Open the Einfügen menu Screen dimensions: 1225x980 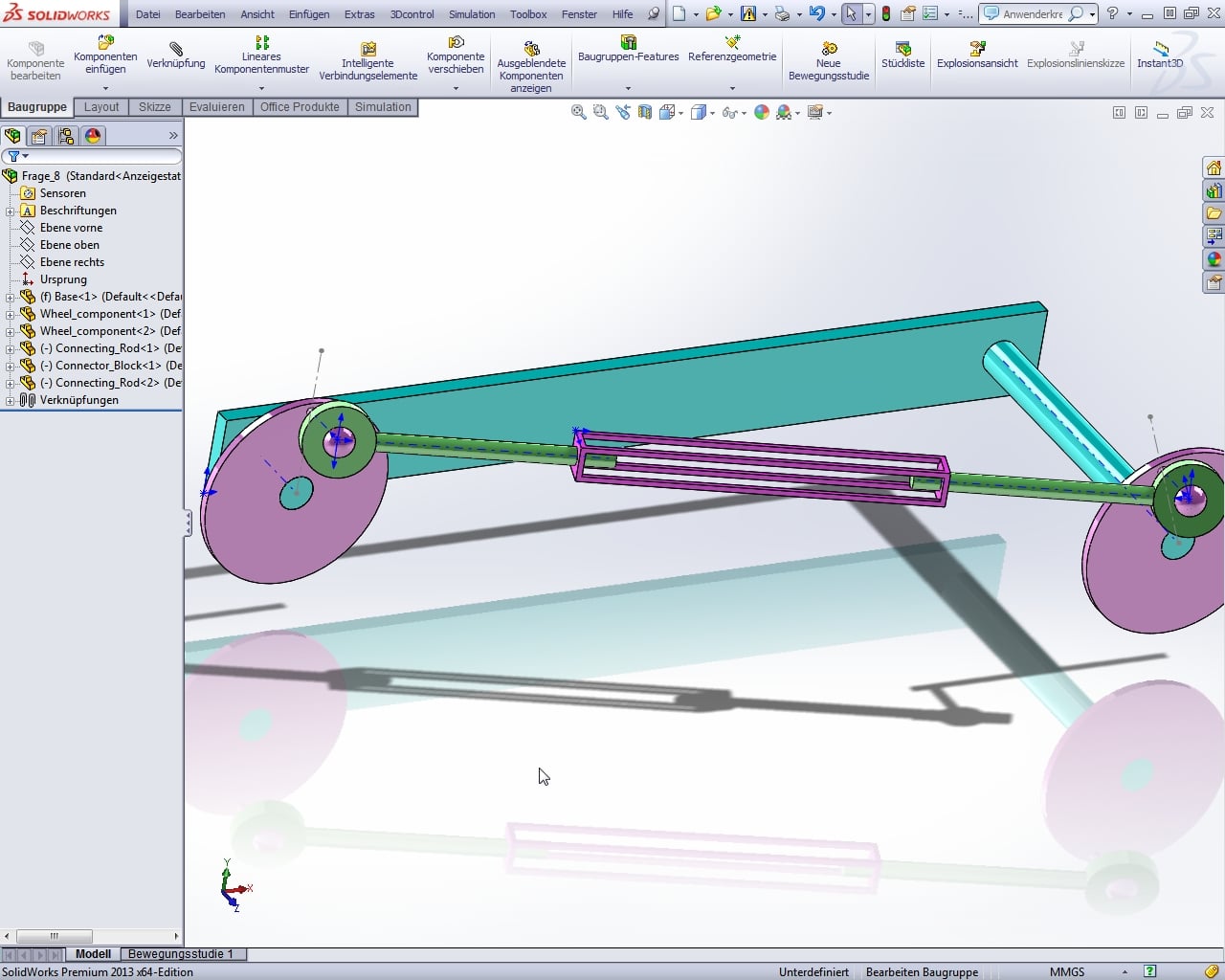coord(308,14)
